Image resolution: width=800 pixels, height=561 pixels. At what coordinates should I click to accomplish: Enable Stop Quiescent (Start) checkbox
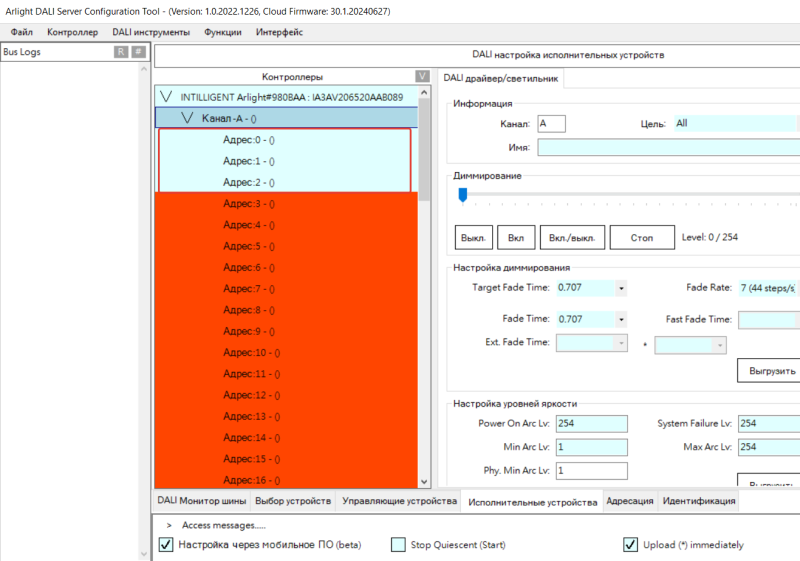coord(398,545)
